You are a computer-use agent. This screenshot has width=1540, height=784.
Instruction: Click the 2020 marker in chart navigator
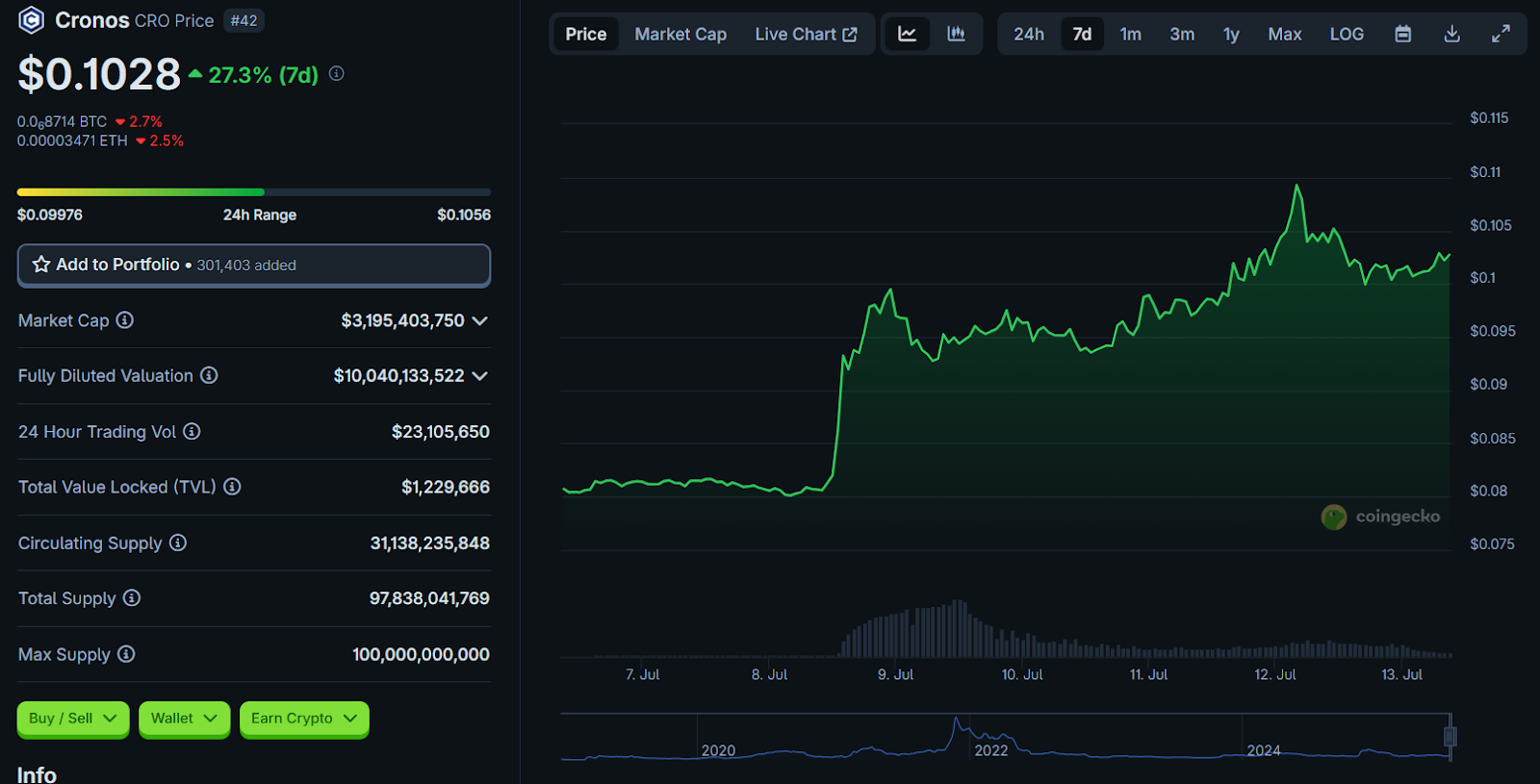click(718, 750)
